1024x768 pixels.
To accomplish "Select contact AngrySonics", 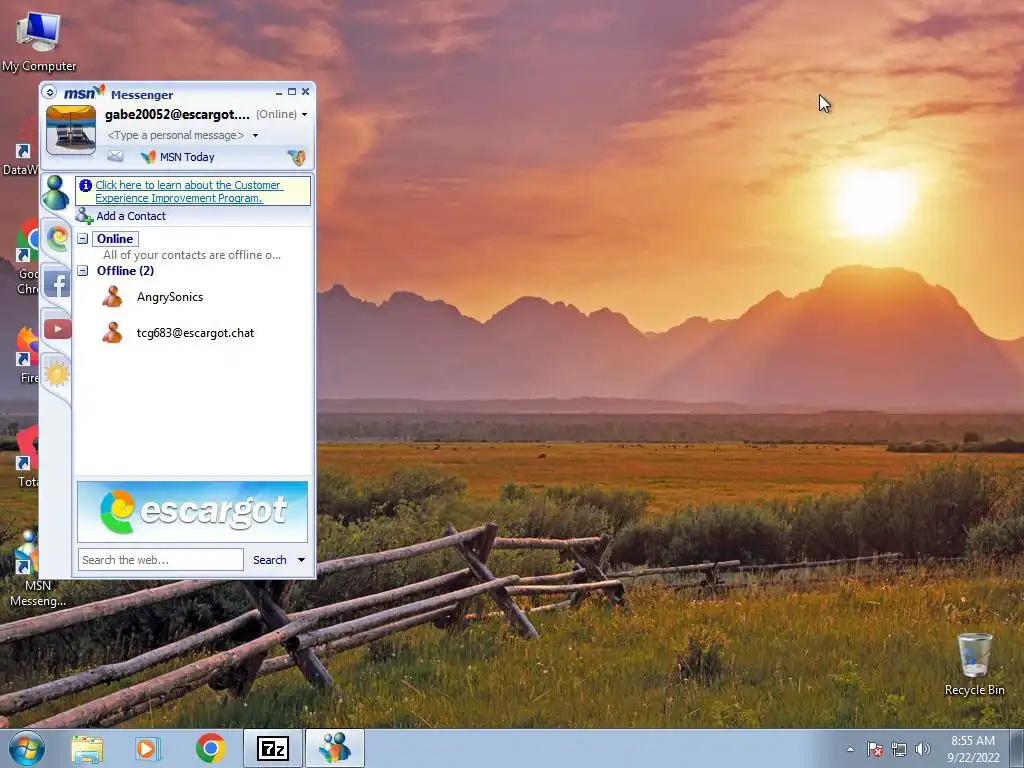I will 170,297.
